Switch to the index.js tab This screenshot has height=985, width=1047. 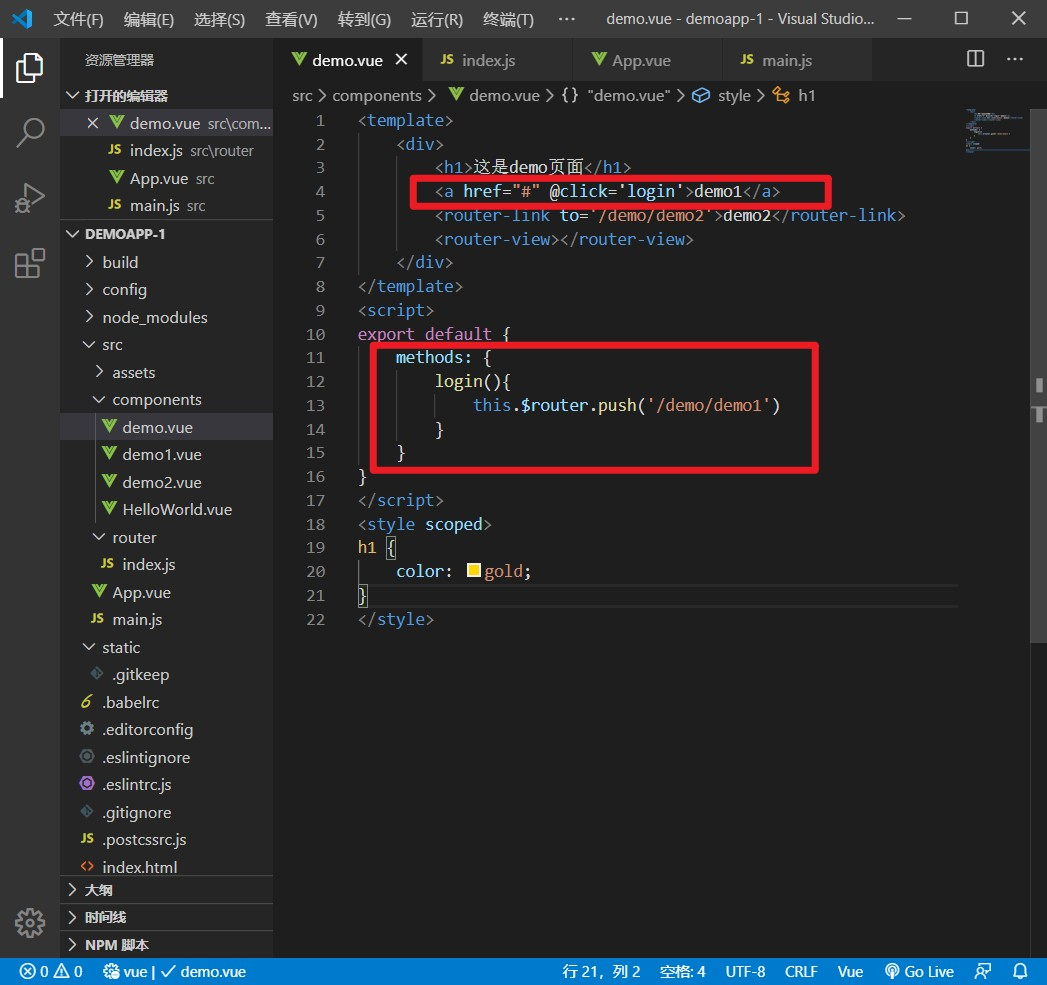coord(497,60)
